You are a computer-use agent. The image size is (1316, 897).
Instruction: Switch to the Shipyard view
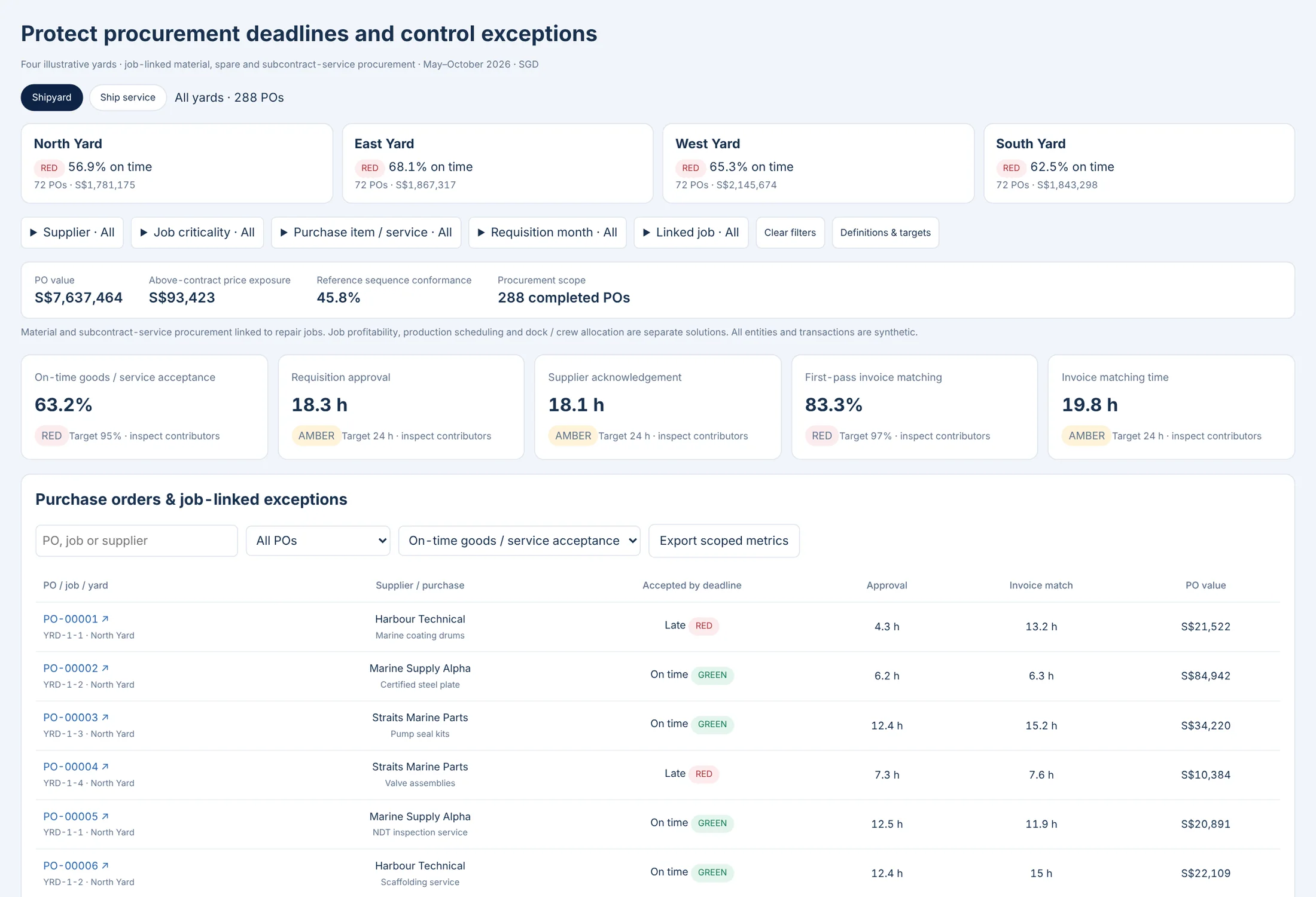tap(51, 97)
